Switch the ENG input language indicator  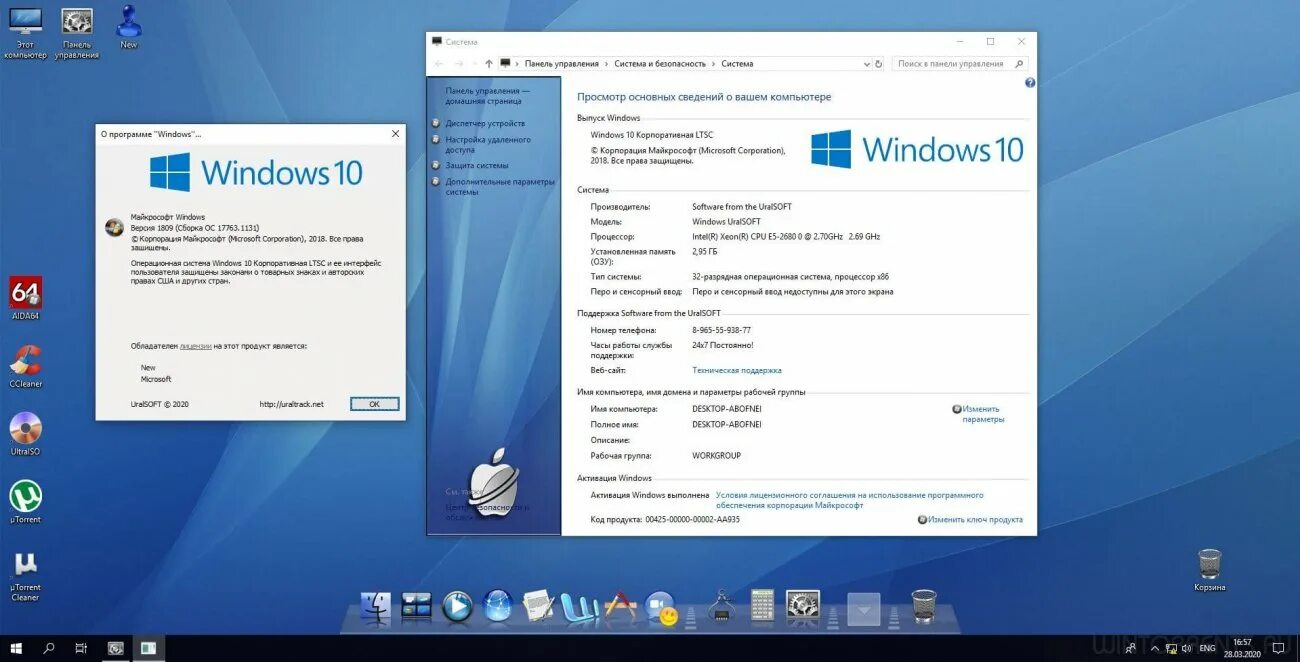(1208, 648)
